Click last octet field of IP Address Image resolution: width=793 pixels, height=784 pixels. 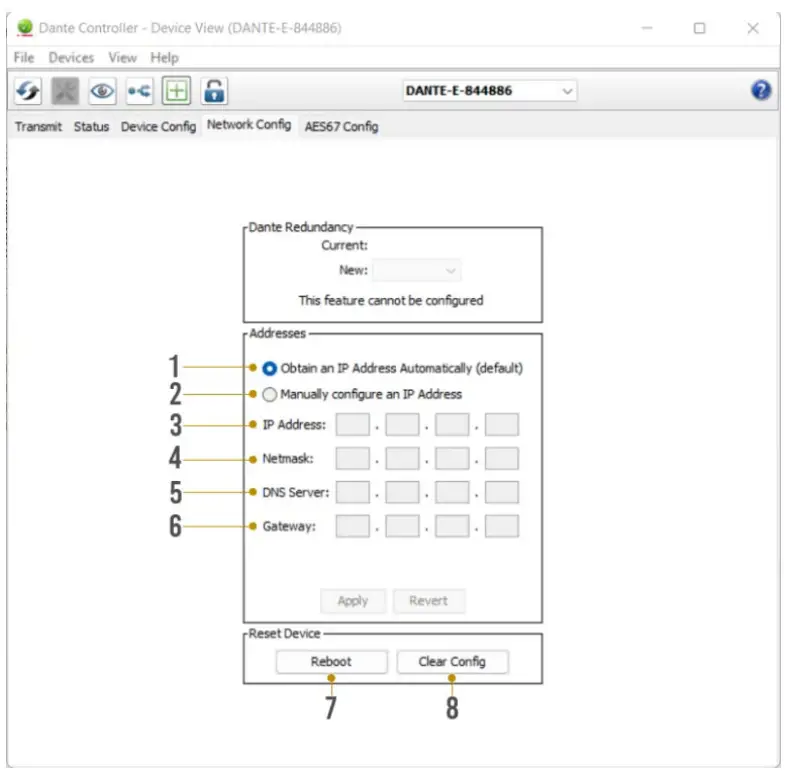(x=502, y=425)
